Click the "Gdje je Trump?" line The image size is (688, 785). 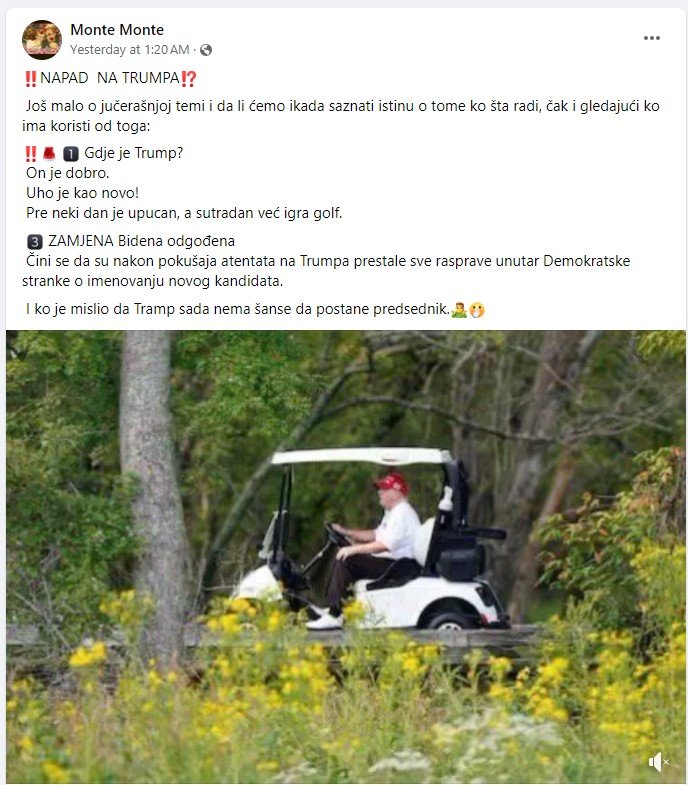point(134,153)
